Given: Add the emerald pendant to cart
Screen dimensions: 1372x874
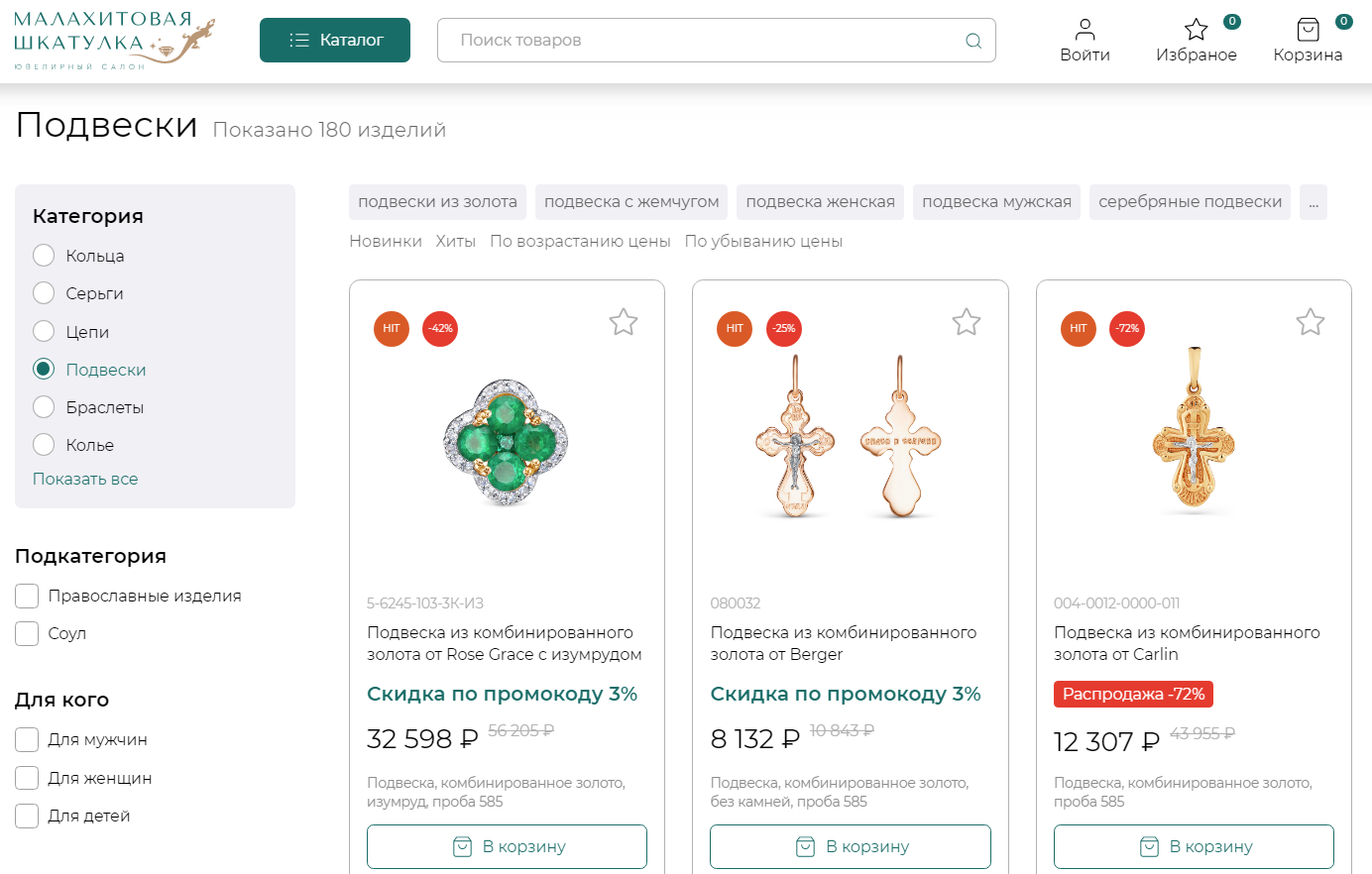Looking at the screenshot, I should click(x=507, y=846).
